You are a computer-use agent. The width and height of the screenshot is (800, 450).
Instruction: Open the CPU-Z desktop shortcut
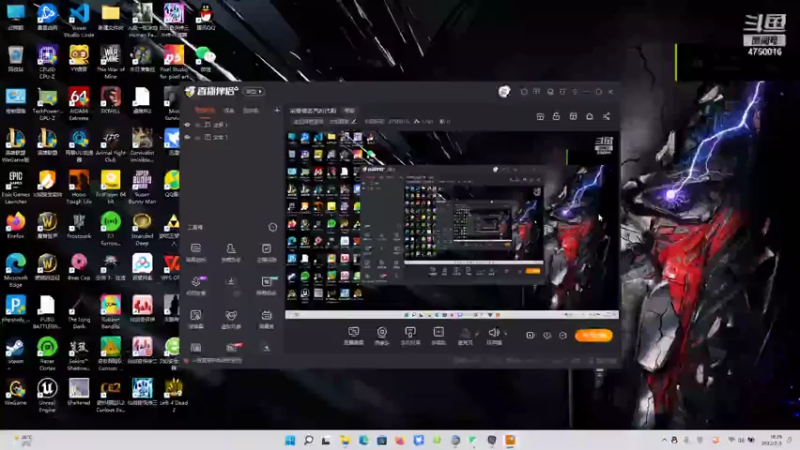pyautogui.click(x=47, y=62)
